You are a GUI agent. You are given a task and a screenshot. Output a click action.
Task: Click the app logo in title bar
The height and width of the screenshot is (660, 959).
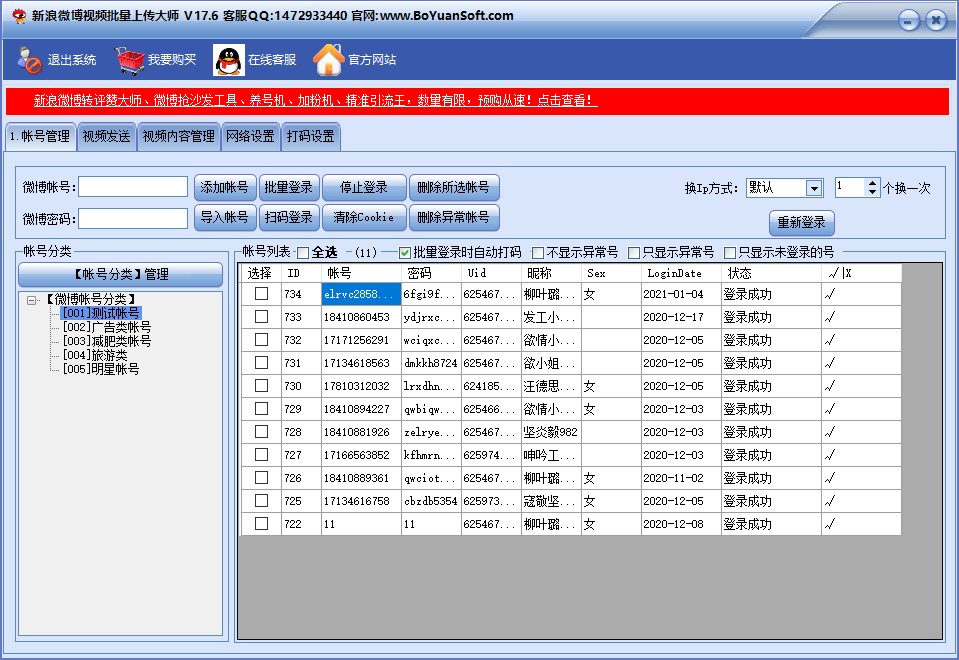(19, 15)
